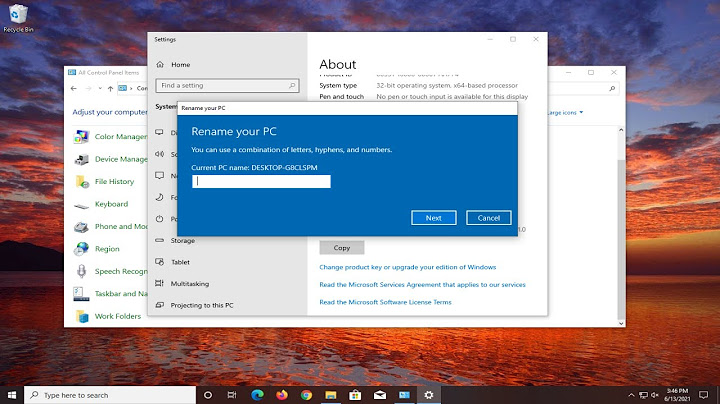Open Taskbar and Navigation in Control Panel
The height and width of the screenshot is (404, 720).
121,294
